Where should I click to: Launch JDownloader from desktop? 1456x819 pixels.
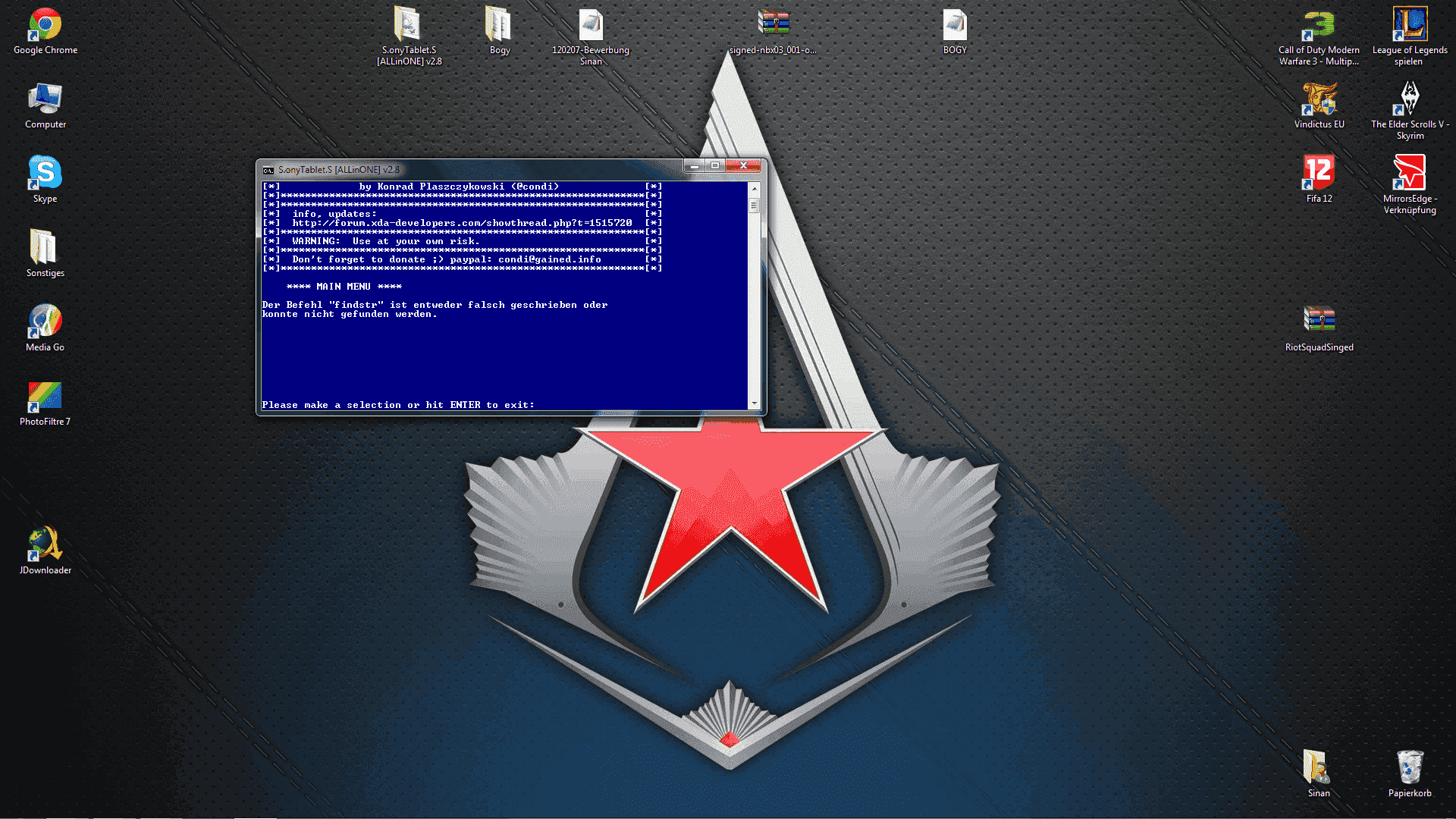click(45, 552)
